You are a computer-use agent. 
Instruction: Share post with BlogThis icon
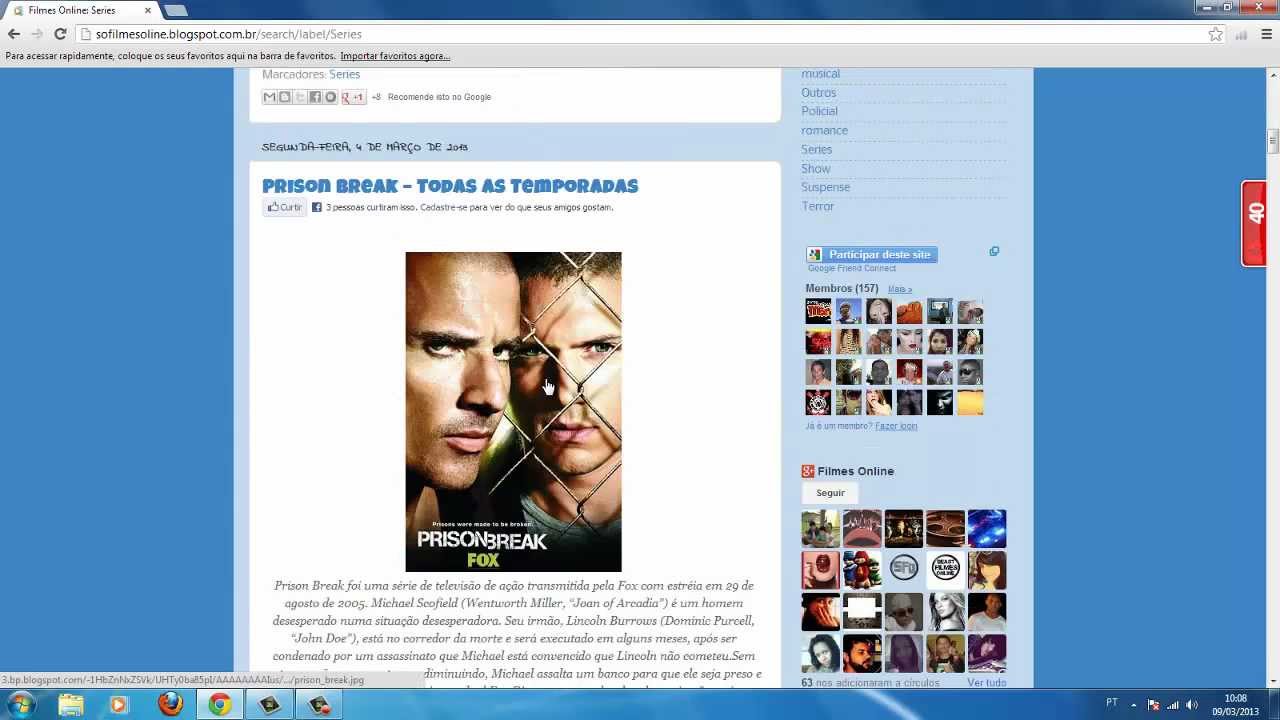tap(285, 97)
